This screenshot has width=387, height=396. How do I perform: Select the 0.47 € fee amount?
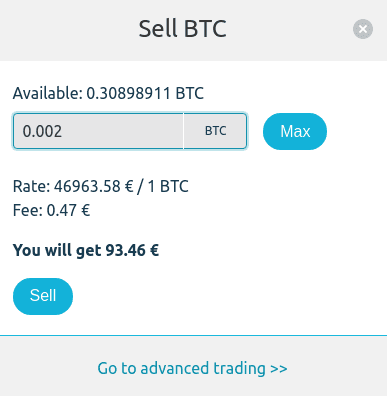68,210
